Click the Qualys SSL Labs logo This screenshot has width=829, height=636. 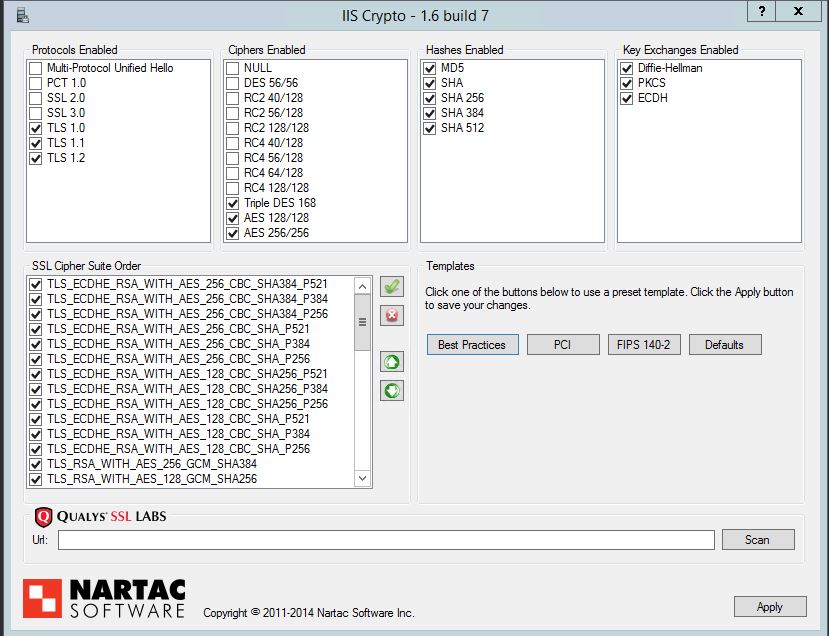(x=100, y=517)
